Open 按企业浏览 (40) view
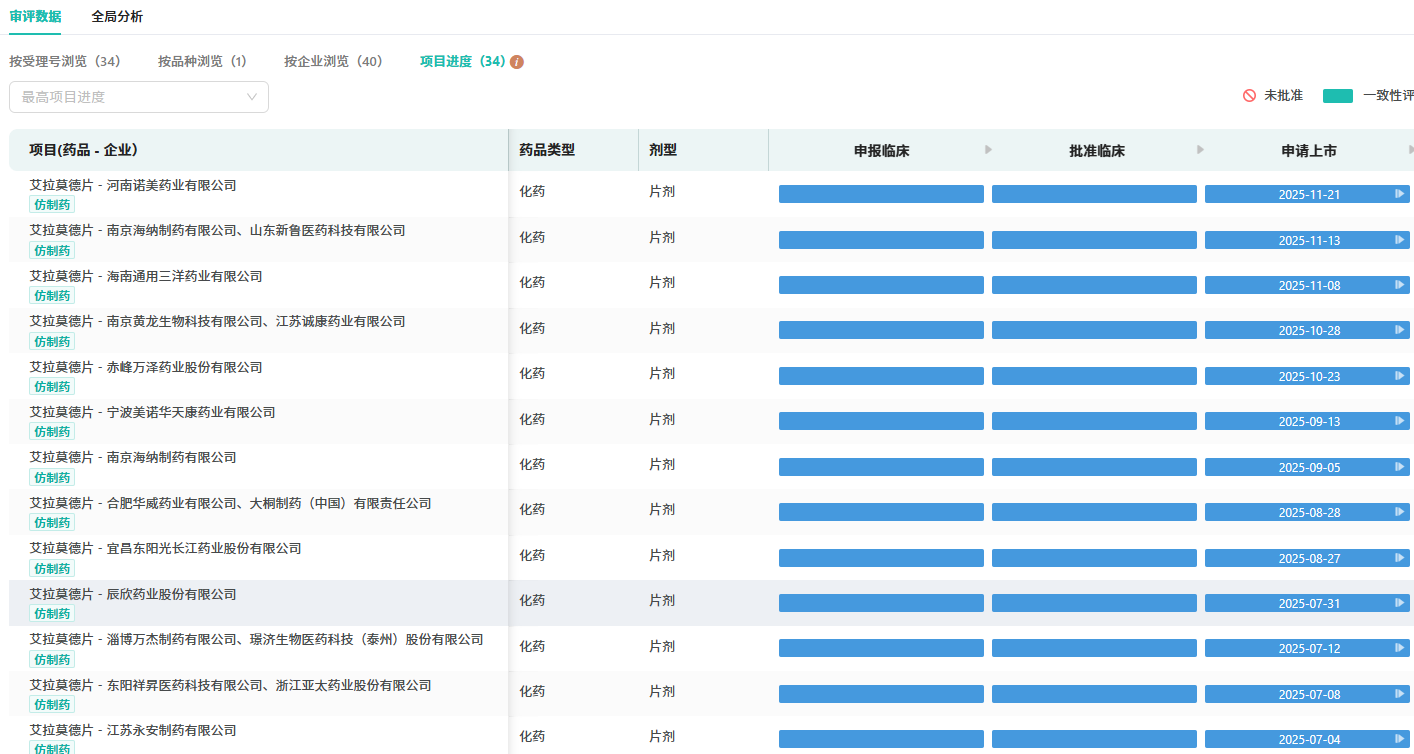 (x=333, y=62)
